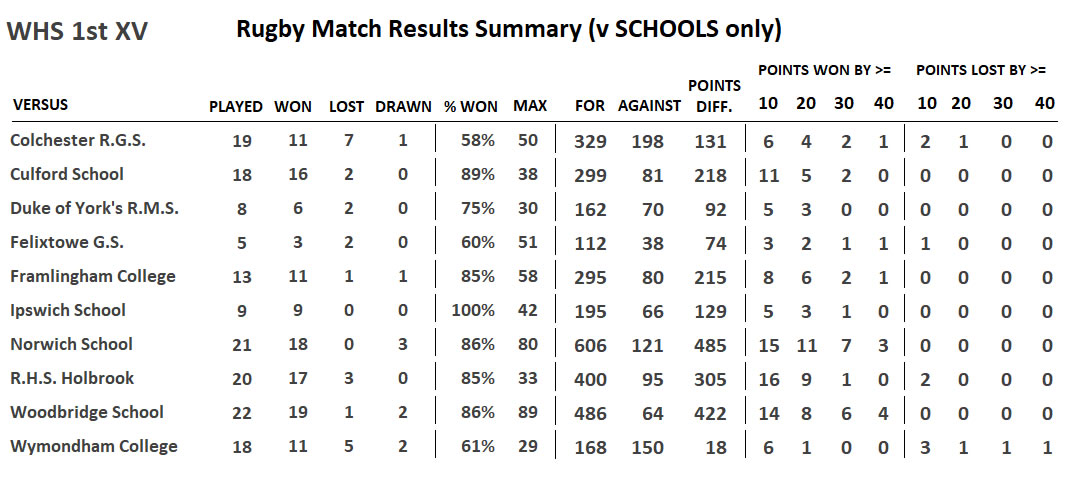Click the POINTS DIFF. column header
The image size is (1072, 492).
pyautogui.click(x=714, y=96)
